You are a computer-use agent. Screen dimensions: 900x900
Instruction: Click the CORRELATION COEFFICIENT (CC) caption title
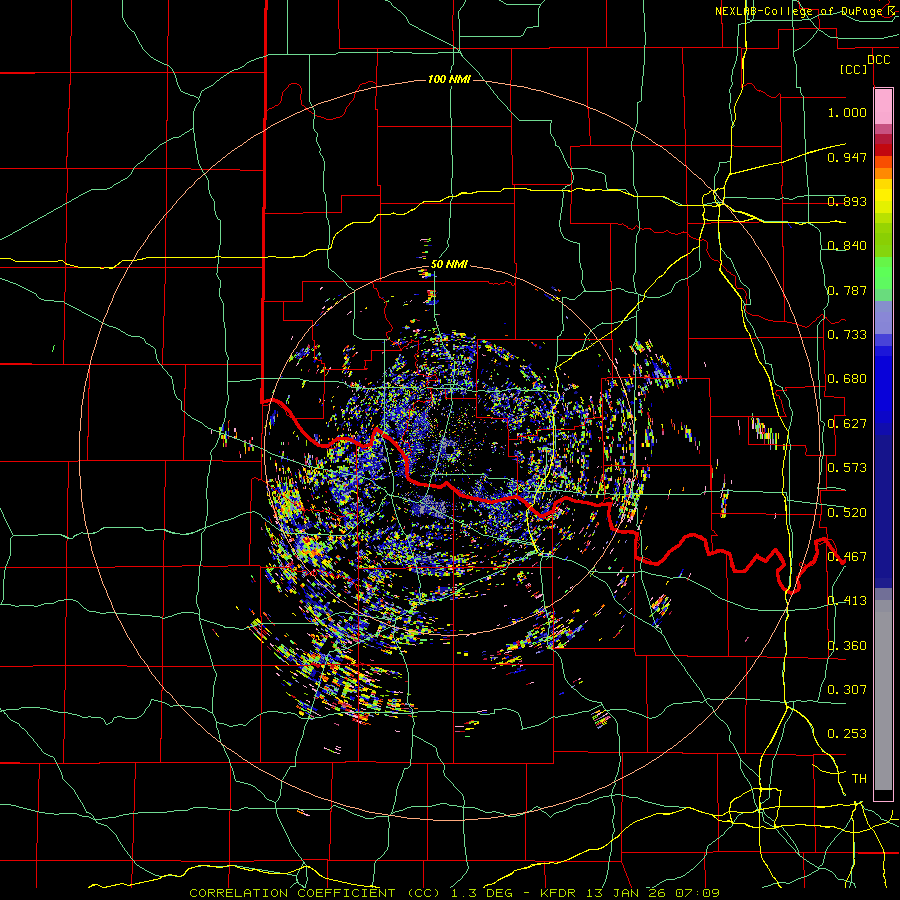point(315,893)
